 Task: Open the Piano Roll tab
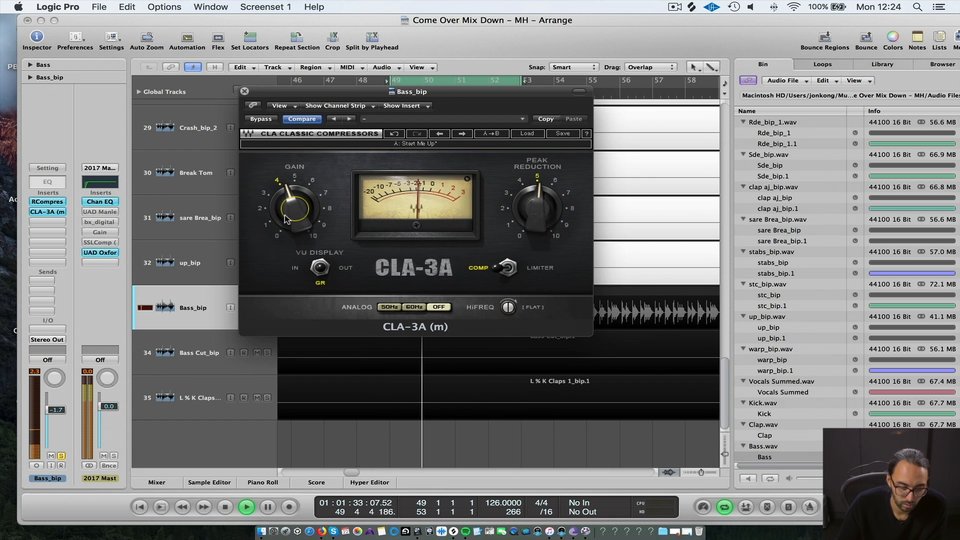coord(263,482)
